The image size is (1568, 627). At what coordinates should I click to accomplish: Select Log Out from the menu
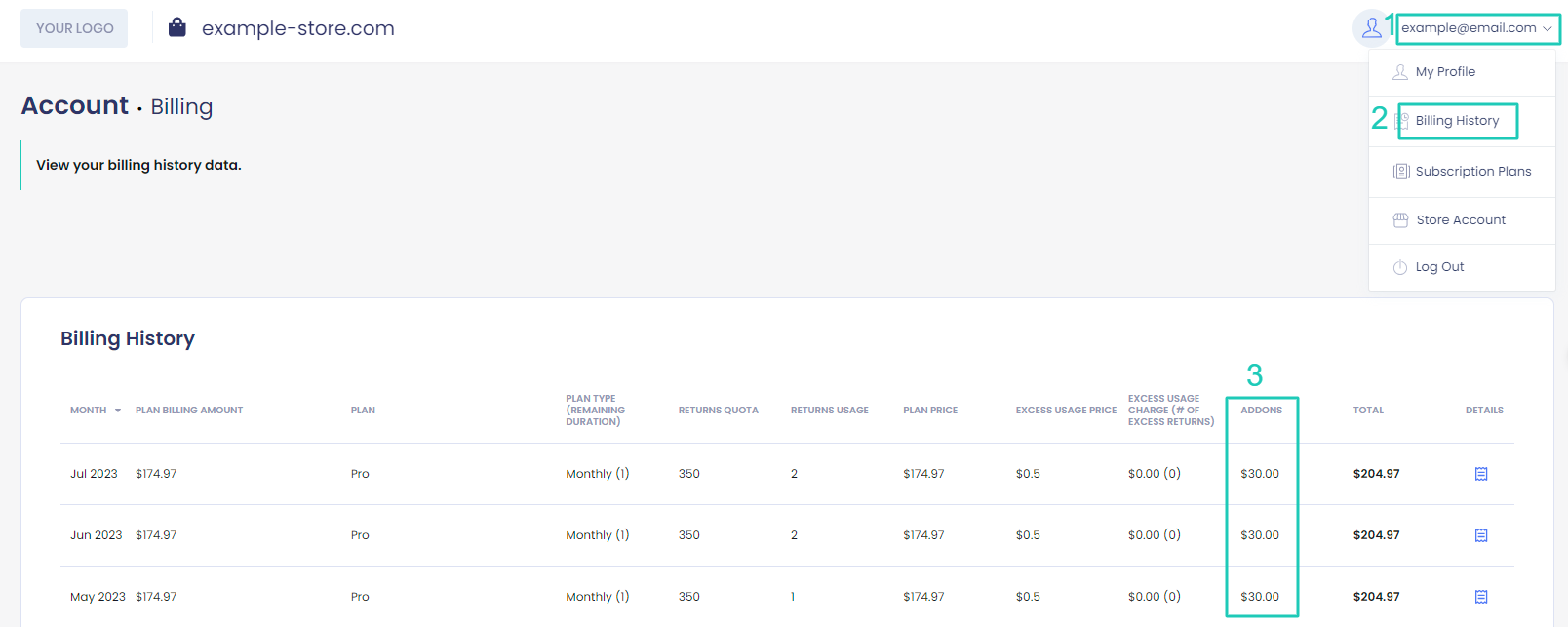(1439, 267)
